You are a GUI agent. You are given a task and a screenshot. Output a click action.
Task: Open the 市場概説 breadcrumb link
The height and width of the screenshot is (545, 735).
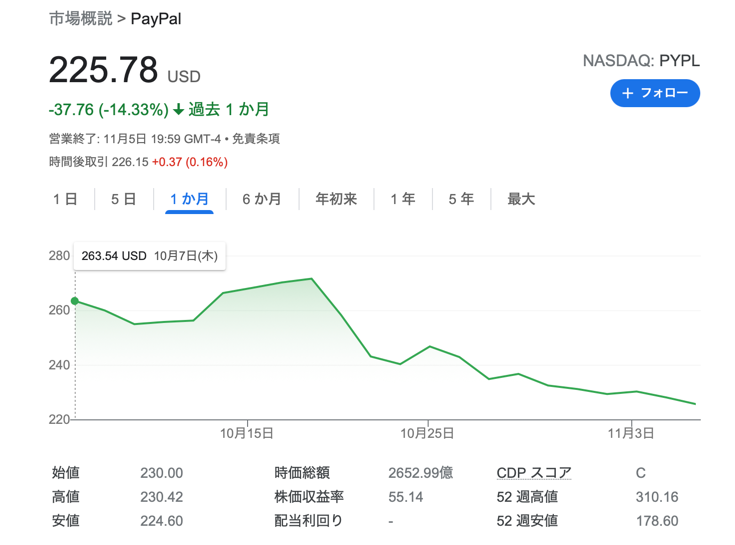tap(81, 19)
